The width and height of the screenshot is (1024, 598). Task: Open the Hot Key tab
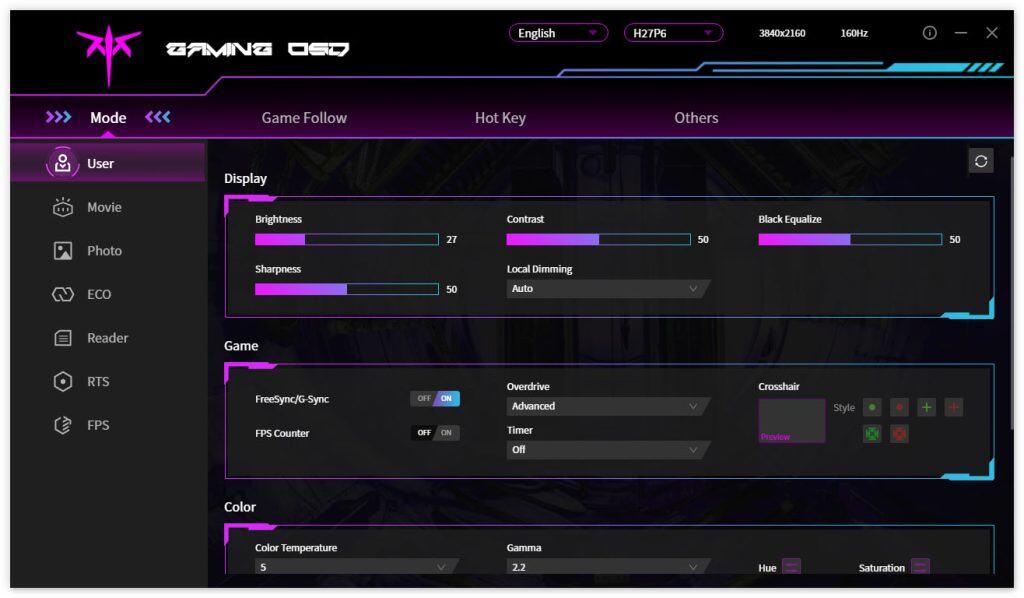pyautogui.click(x=500, y=118)
